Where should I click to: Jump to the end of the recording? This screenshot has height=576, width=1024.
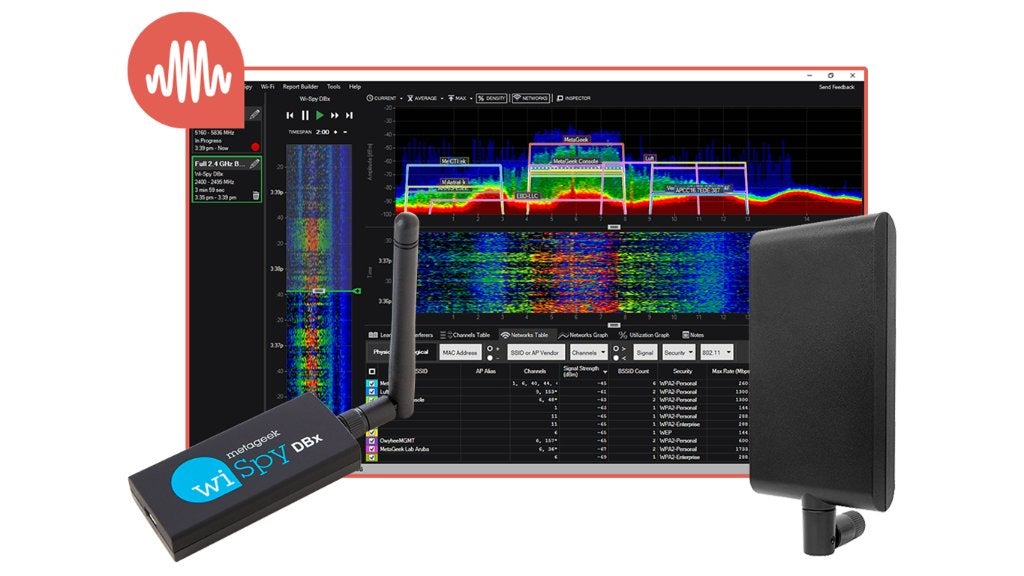click(349, 115)
